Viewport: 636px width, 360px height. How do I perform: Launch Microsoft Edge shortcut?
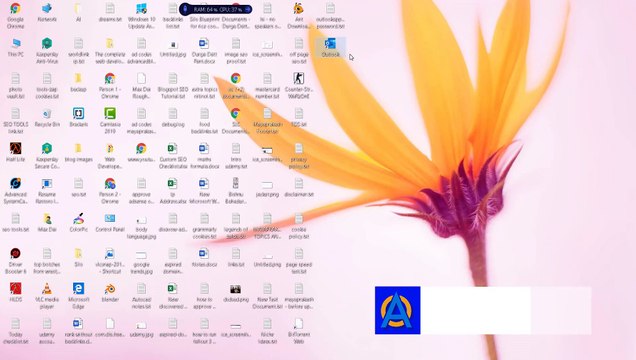click(x=79, y=296)
